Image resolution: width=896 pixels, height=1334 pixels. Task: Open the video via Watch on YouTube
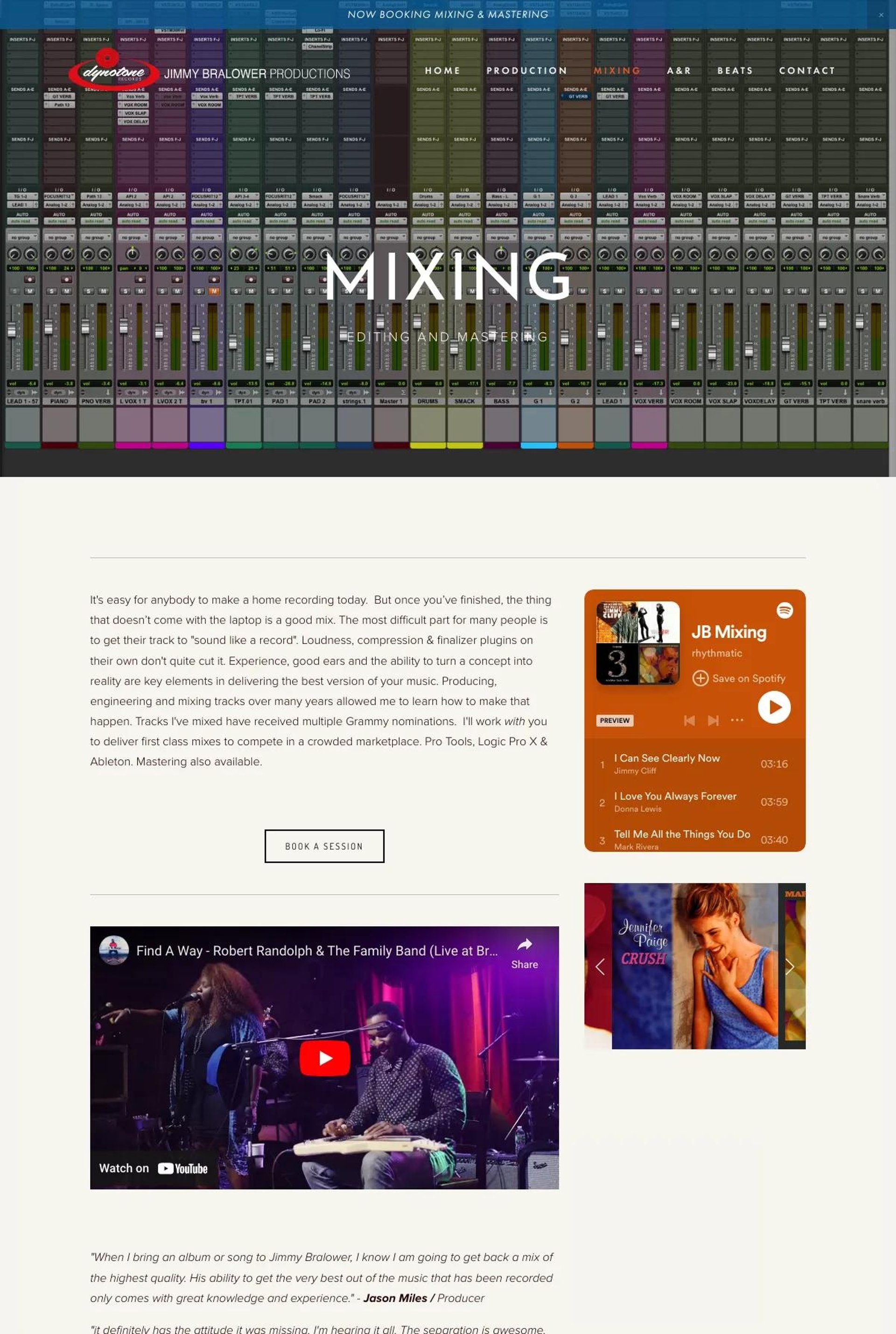point(153,1168)
